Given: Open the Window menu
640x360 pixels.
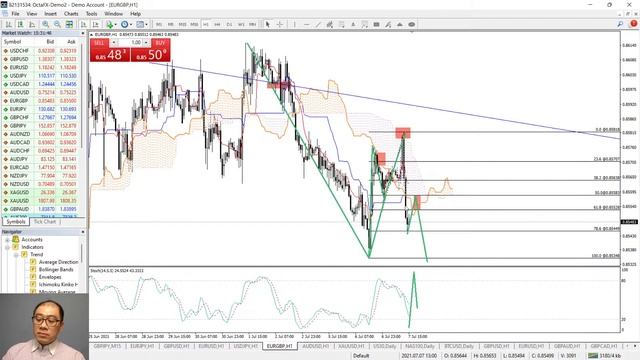Looking at the screenshot, I should coord(113,14).
